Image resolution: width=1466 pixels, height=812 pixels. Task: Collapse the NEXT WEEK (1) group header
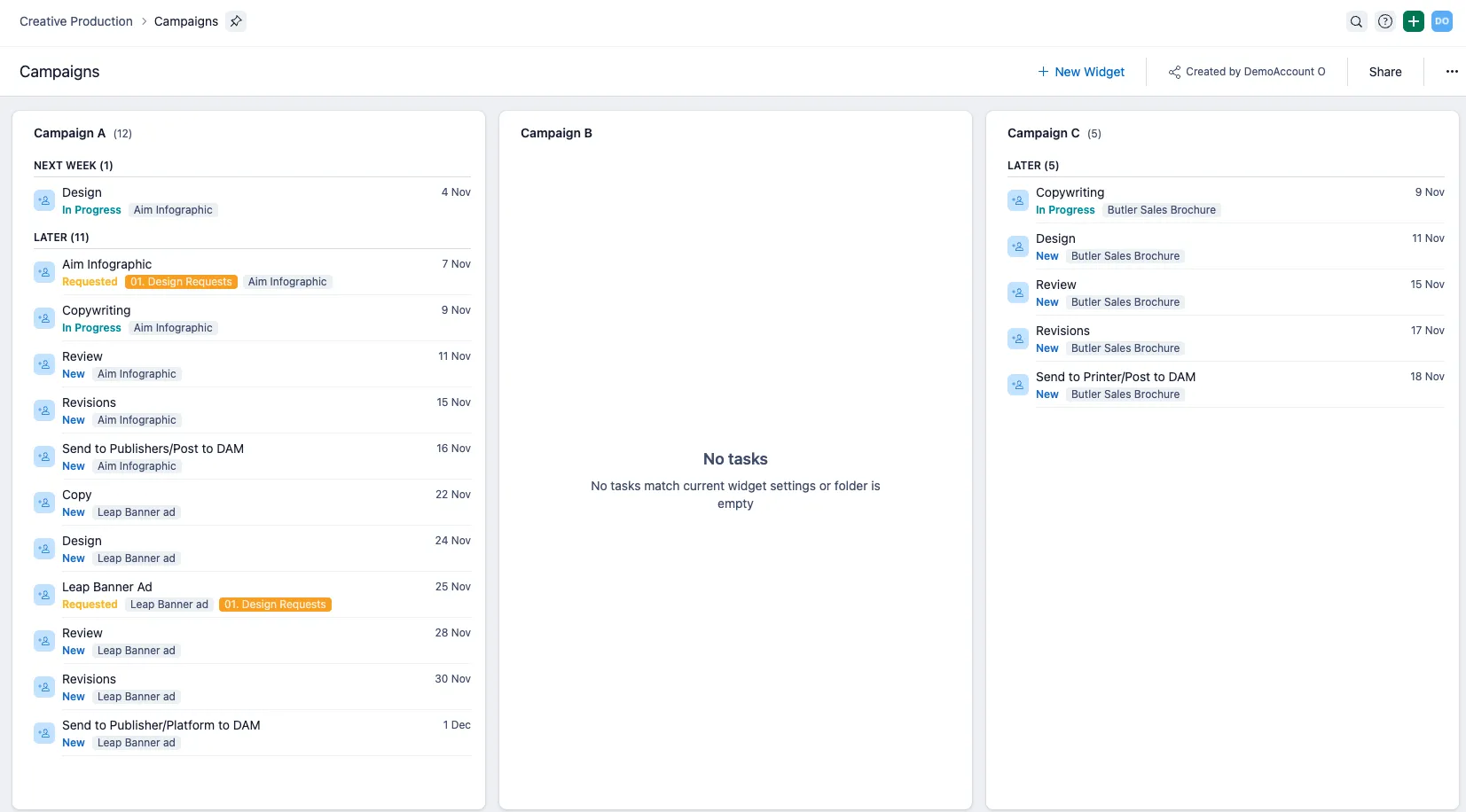74,166
